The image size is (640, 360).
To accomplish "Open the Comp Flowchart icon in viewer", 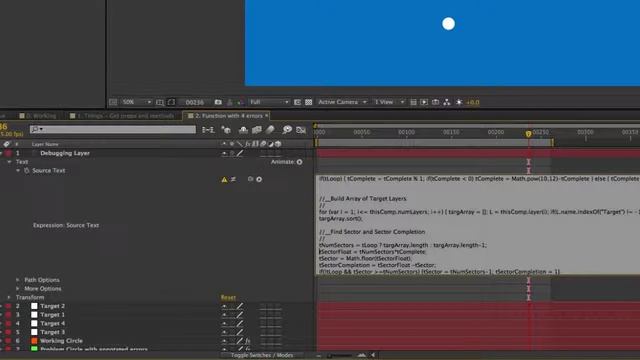I will click(447, 102).
